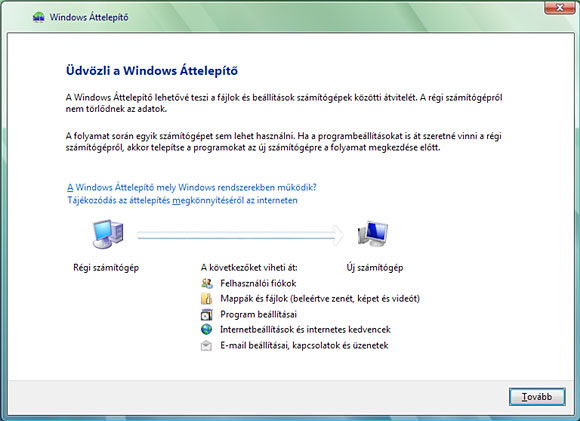
Task: Click Internetbeállítások és internetes kedvencek text
Action: pyautogui.click(x=305, y=329)
